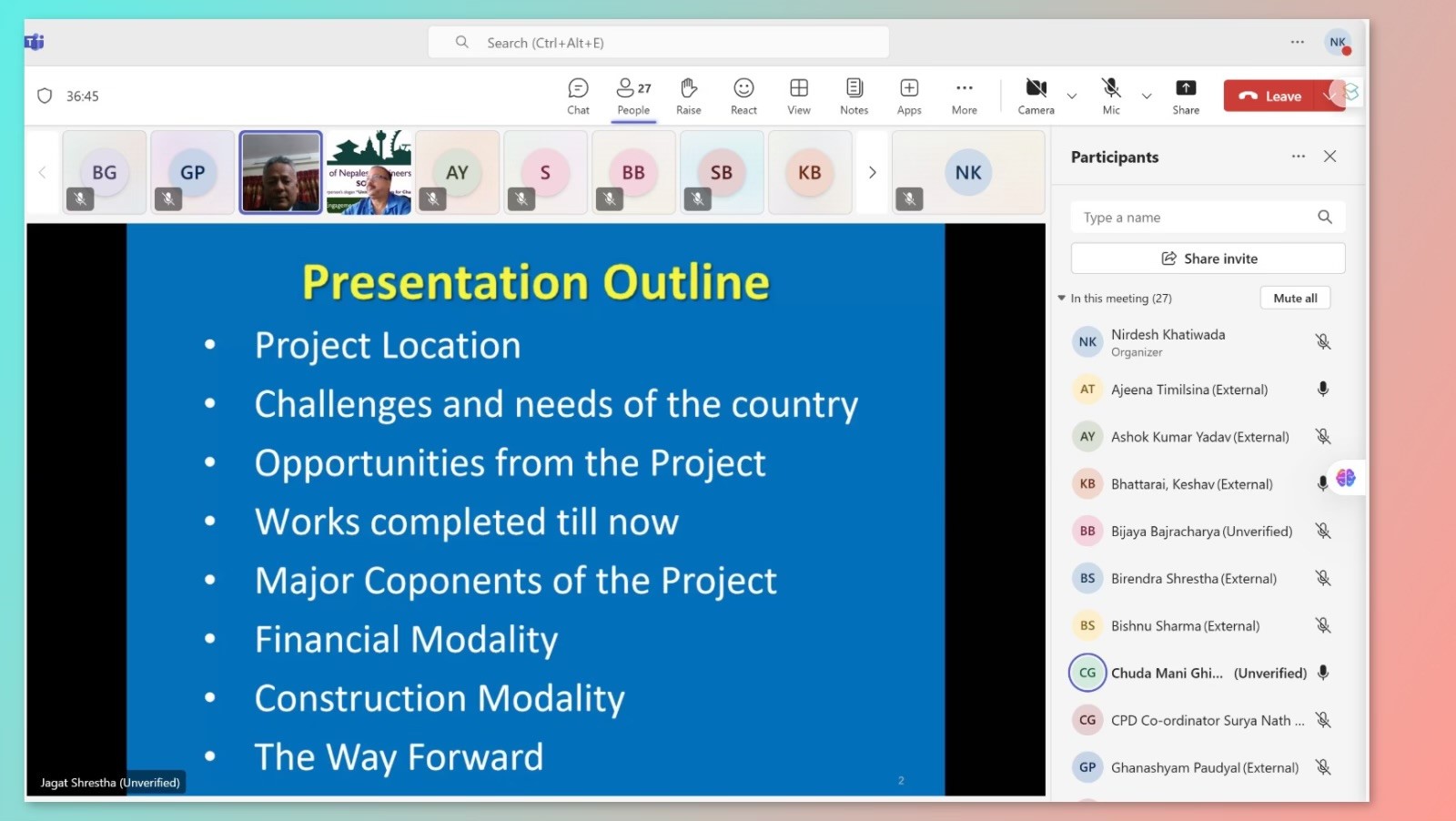Click the CG avatar of Chuda Mani

tap(1087, 673)
